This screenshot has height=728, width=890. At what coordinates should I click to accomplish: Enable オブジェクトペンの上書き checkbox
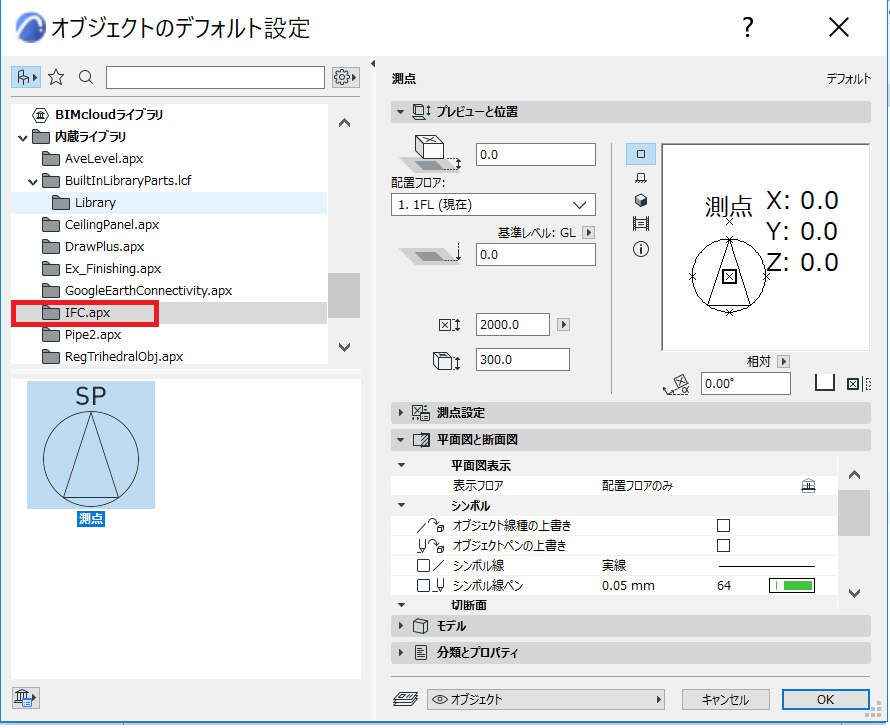[723, 545]
